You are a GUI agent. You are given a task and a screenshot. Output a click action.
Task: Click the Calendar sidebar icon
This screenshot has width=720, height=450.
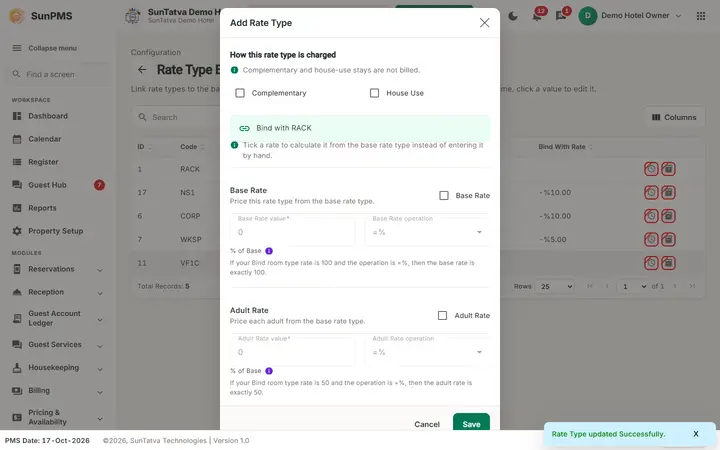pos(17,139)
